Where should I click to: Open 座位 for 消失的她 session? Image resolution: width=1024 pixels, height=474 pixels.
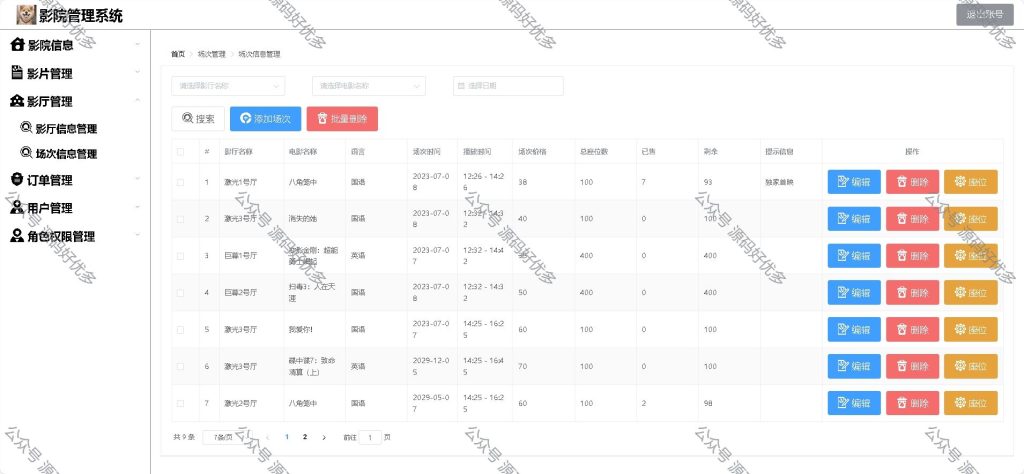pyautogui.click(x=970, y=219)
